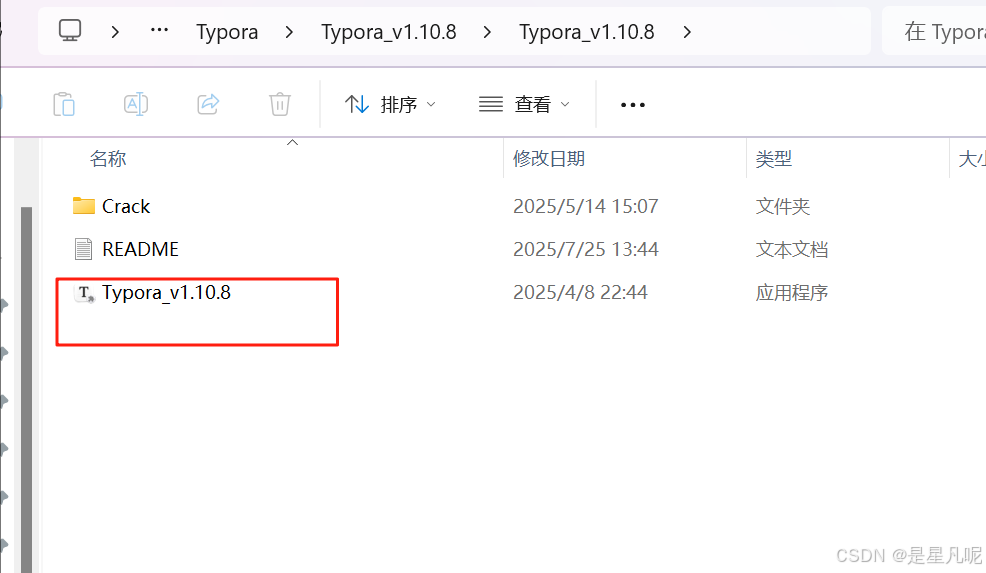Open the 查看 view dropdown
Screen dimensions: 986x573
[524, 104]
